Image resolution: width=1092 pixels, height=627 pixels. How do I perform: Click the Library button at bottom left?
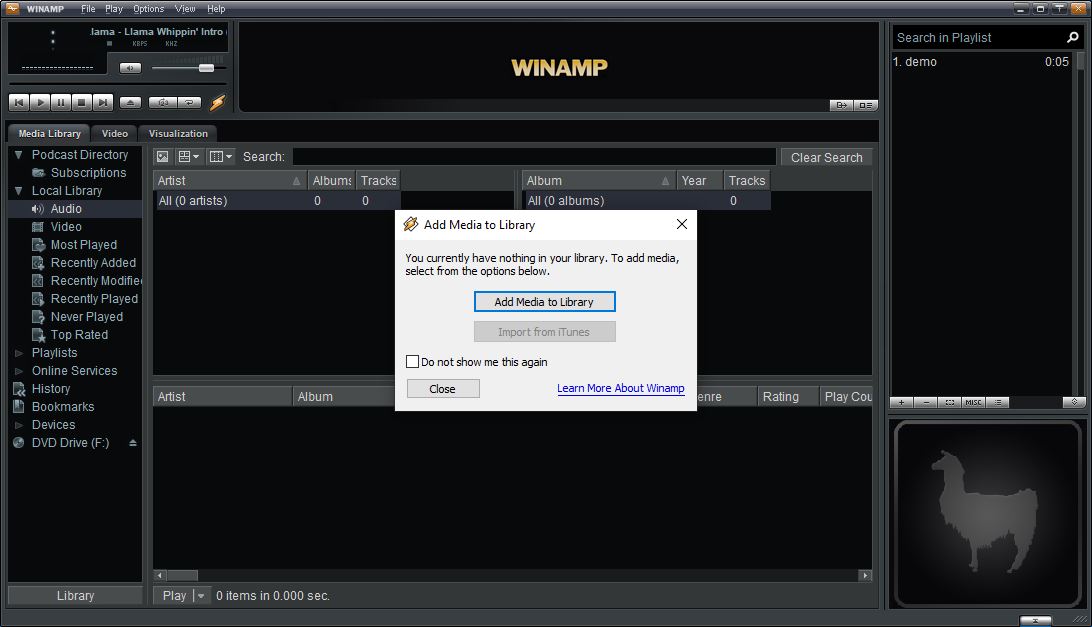click(x=75, y=596)
